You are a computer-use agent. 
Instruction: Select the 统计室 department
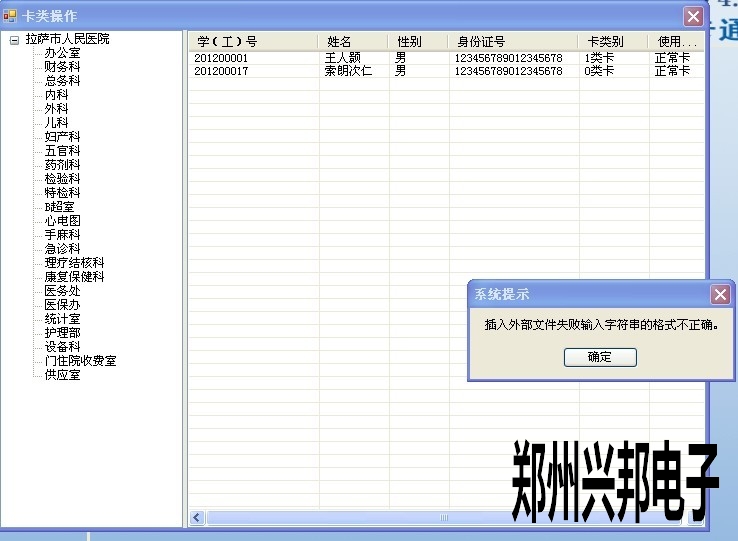pos(63,319)
